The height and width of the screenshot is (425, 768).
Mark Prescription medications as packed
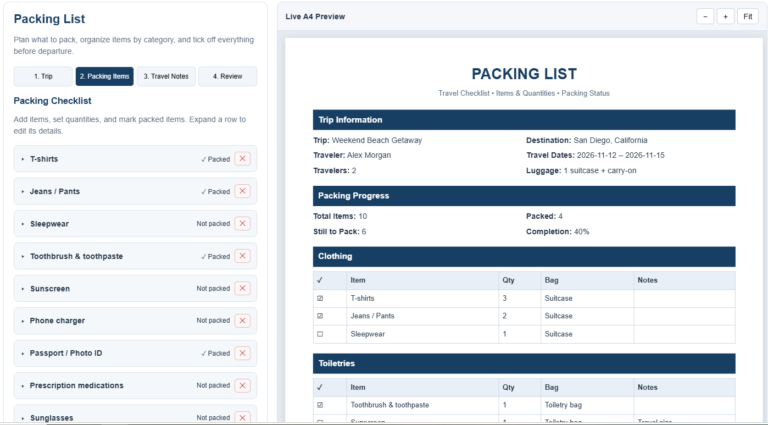coord(213,386)
